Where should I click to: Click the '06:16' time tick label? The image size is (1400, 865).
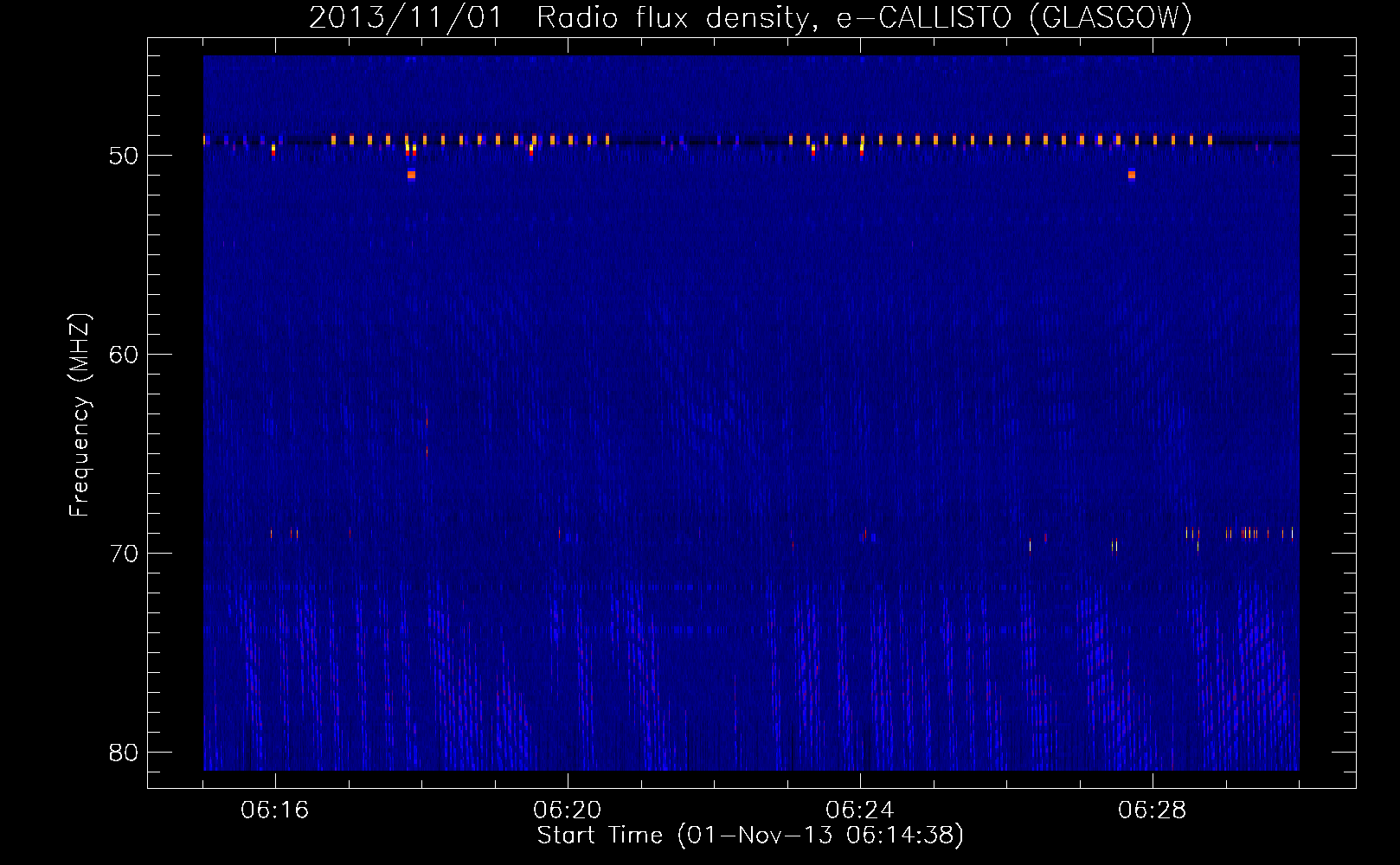[x=274, y=811]
